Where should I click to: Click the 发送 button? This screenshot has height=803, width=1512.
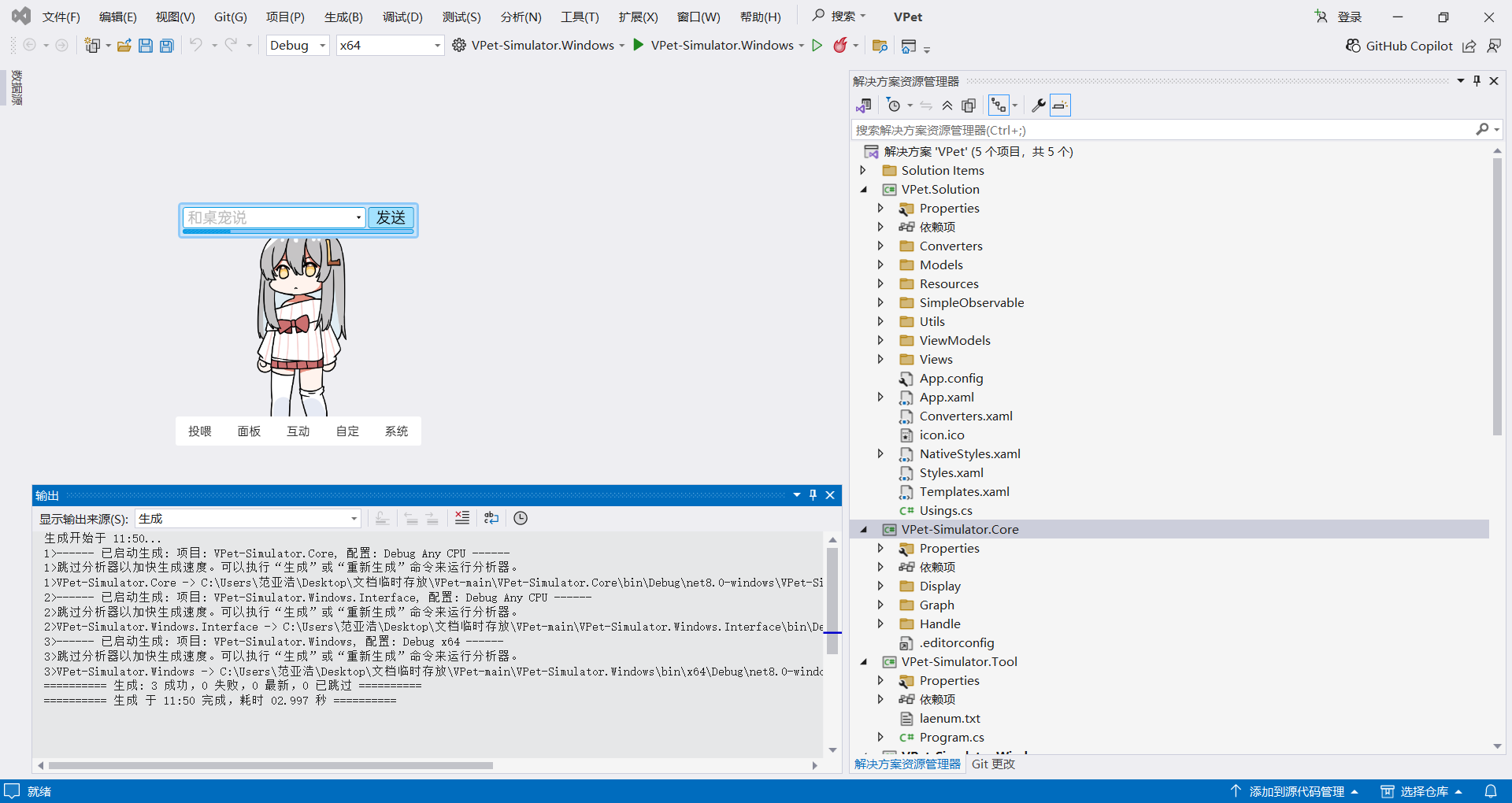coord(391,217)
